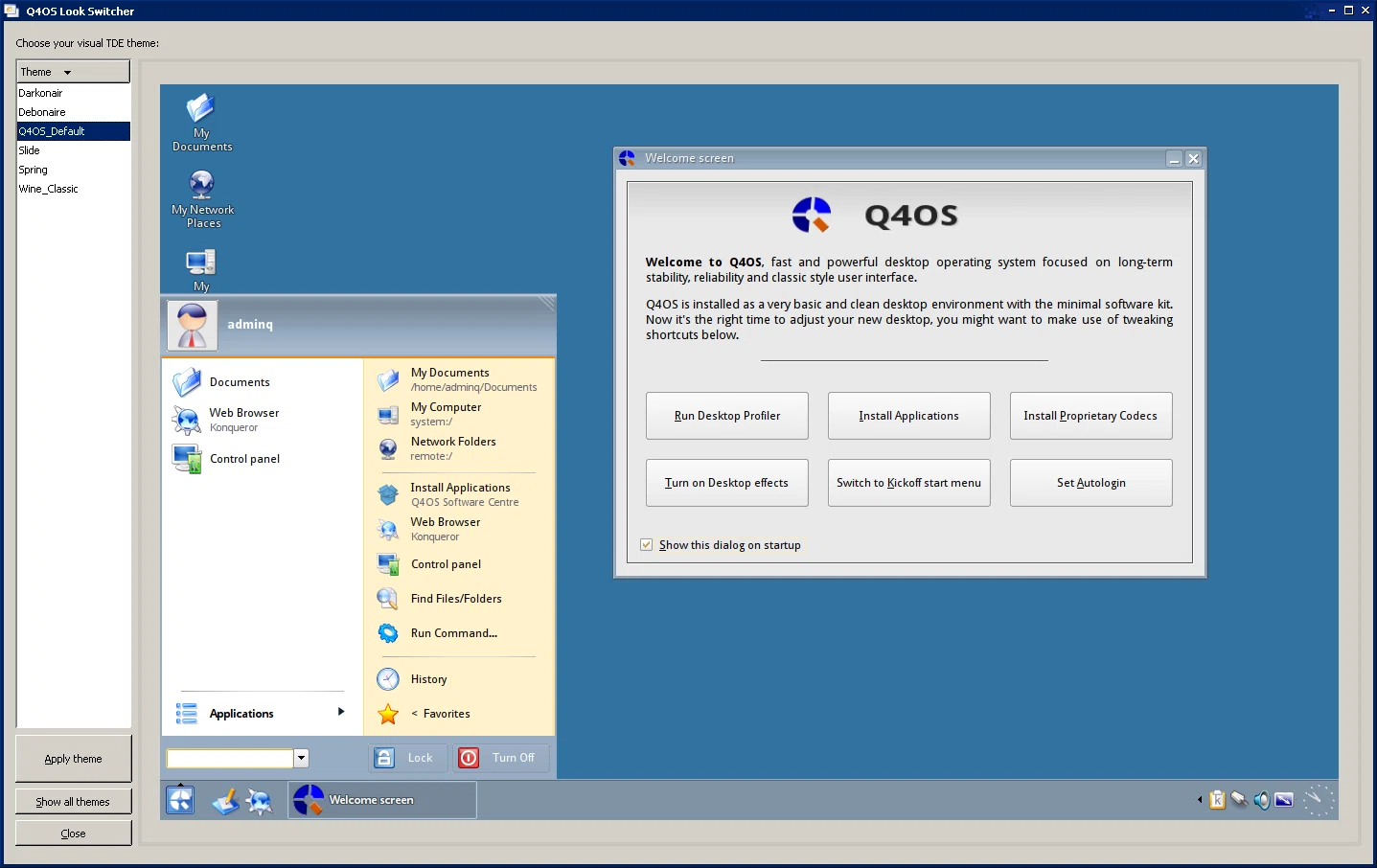Image resolution: width=1377 pixels, height=868 pixels.
Task: Click Install Proprietary Codecs button
Action: pos(1091,416)
